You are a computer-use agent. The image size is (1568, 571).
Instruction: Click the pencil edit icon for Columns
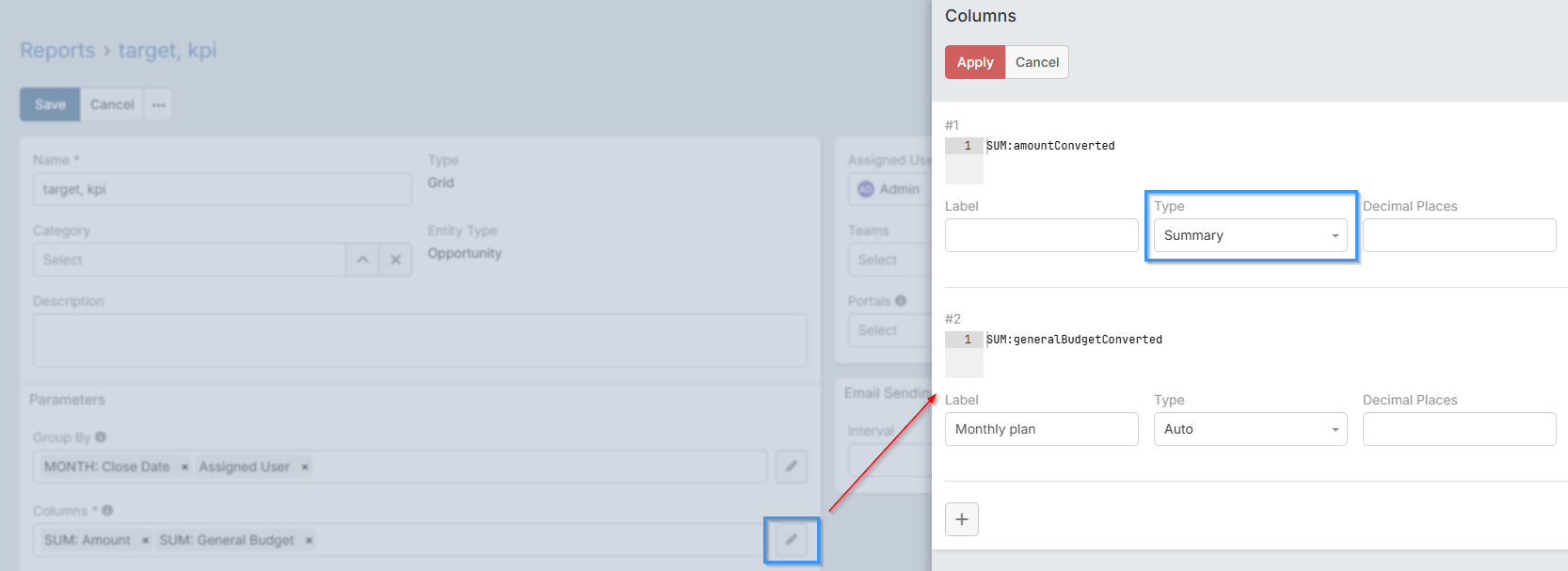[x=791, y=540]
